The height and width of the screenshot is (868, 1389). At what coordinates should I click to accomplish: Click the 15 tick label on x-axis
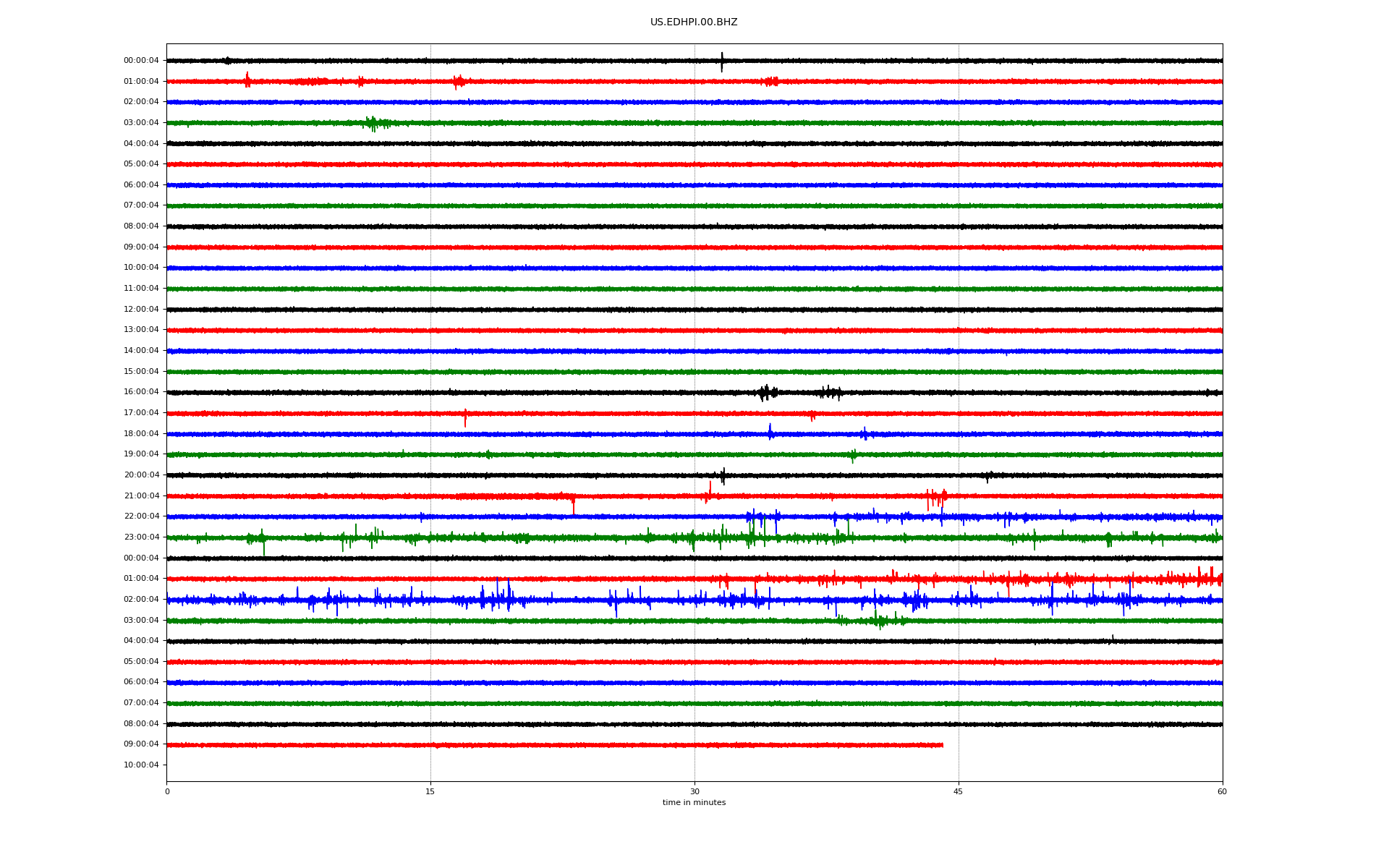(430, 791)
